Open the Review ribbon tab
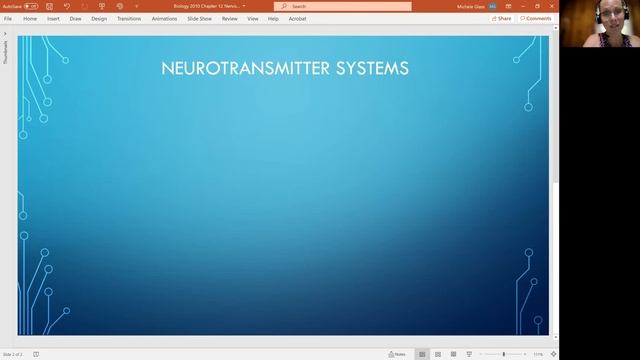 point(229,19)
